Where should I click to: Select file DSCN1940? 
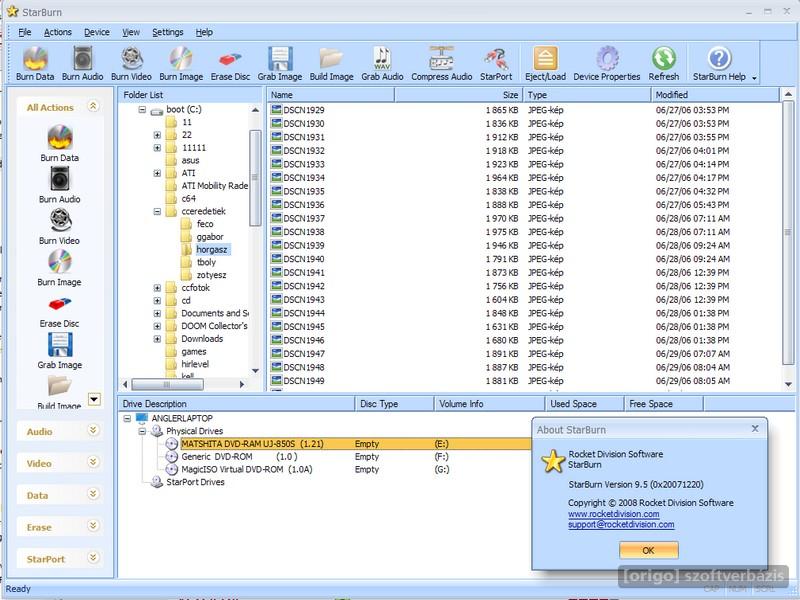coord(304,259)
